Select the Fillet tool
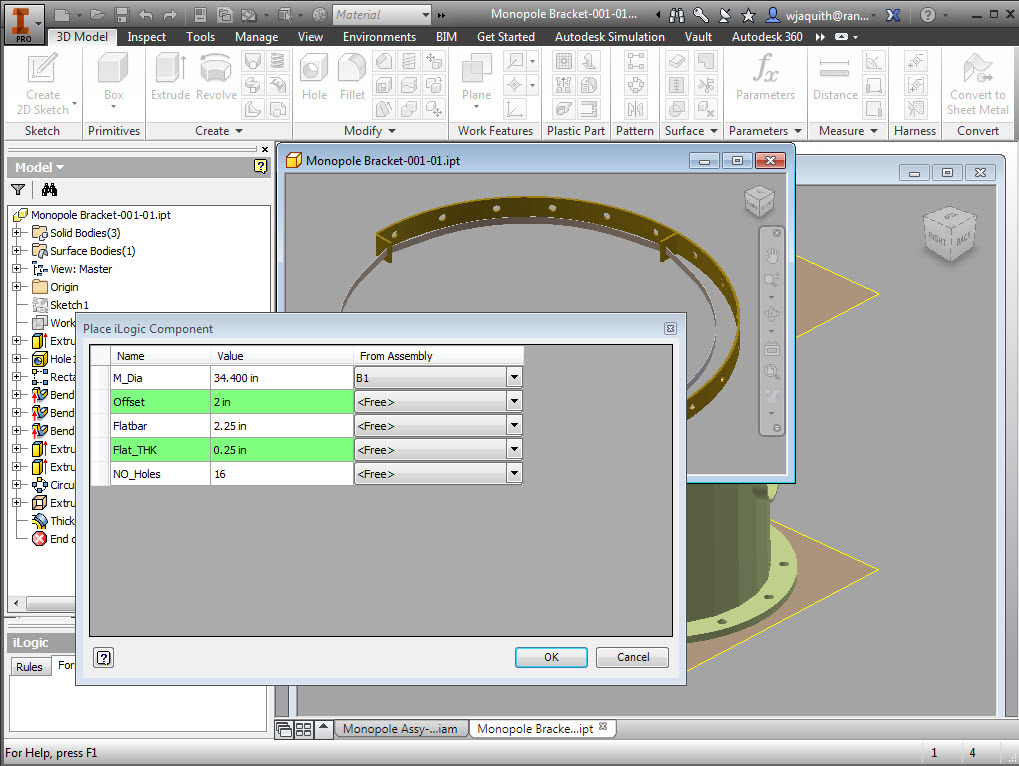Image resolution: width=1019 pixels, height=766 pixels. pyautogui.click(x=352, y=77)
